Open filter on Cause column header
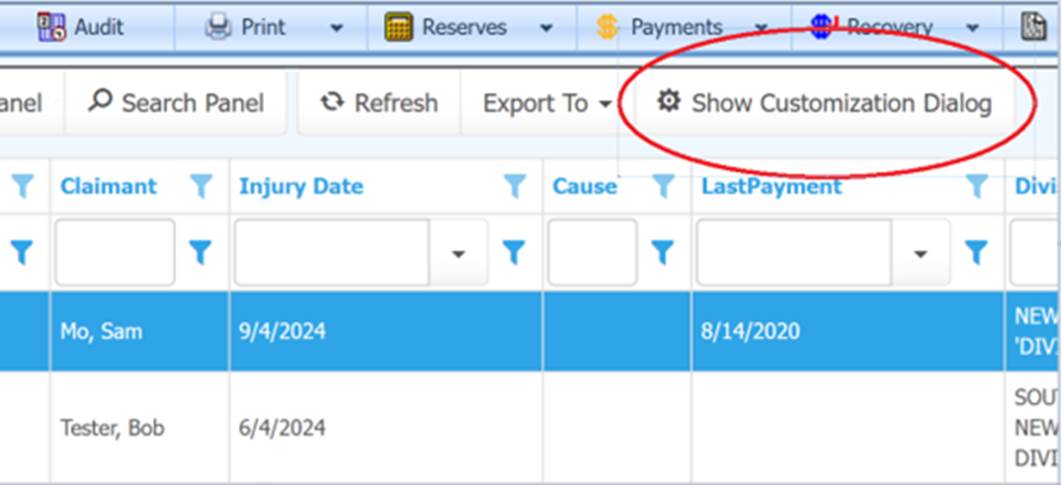This screenshot has height=485, width=1061. (663, 186)
